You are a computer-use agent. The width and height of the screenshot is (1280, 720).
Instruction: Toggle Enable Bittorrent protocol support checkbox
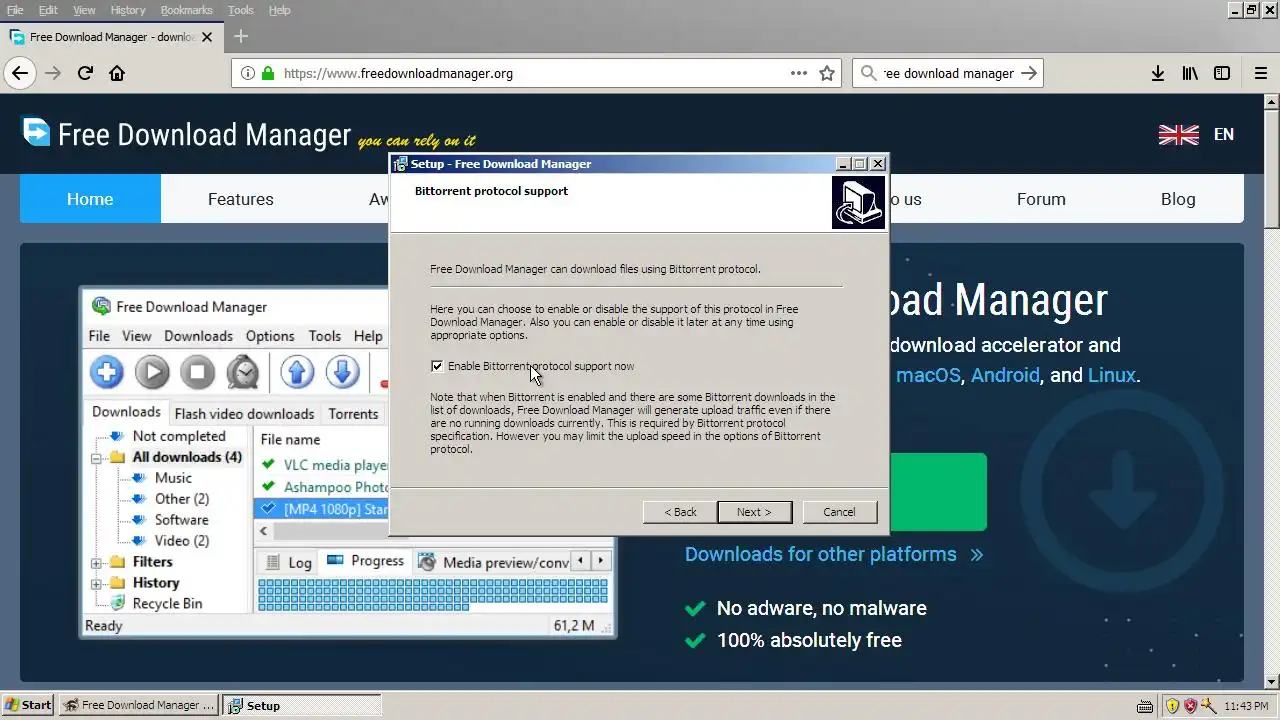pos(437,366)
